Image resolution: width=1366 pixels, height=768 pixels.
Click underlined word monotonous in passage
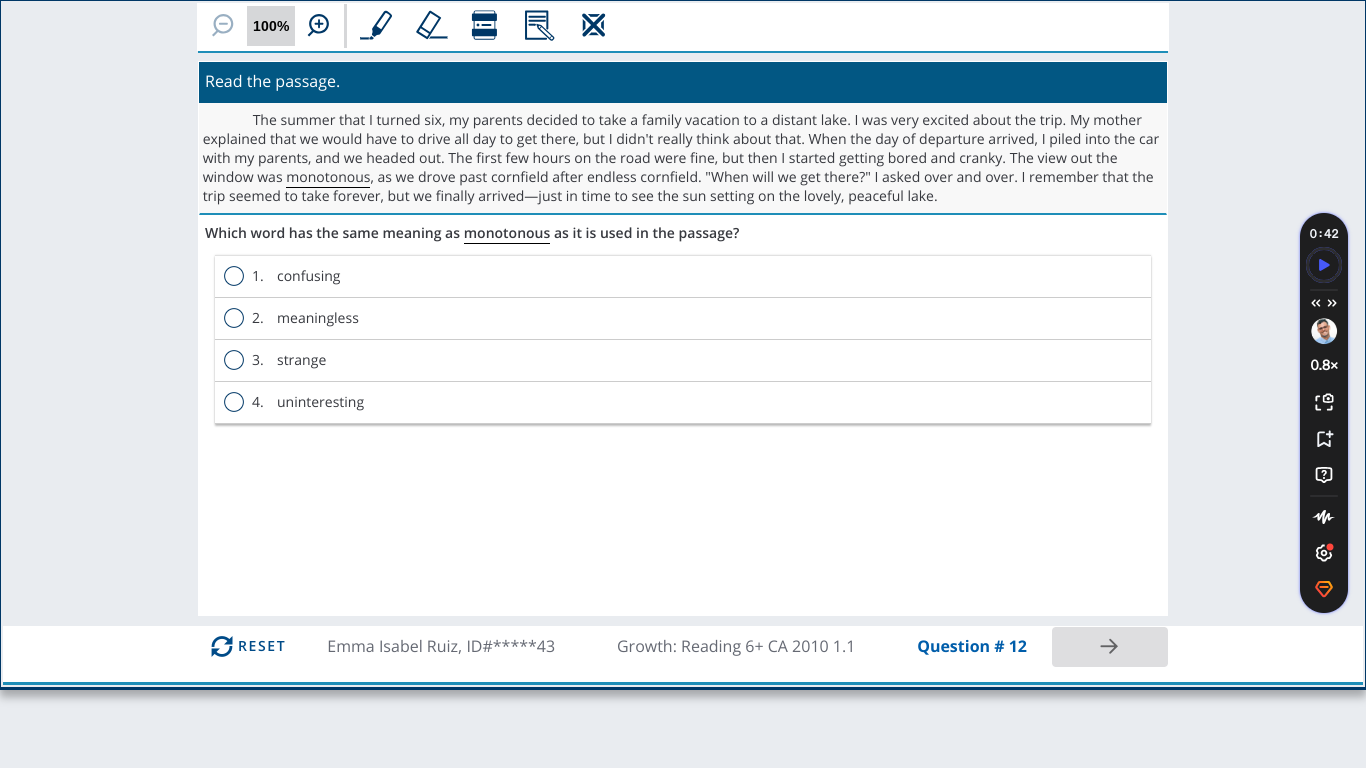(x=328, y=177)
